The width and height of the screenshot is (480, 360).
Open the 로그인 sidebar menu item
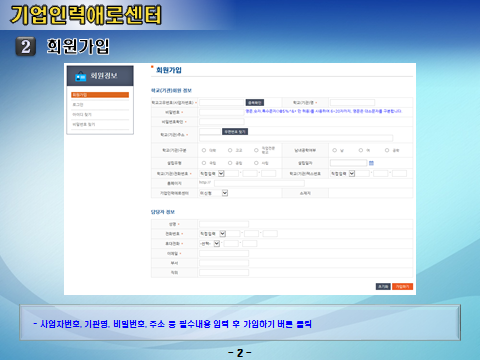point(100,105)
